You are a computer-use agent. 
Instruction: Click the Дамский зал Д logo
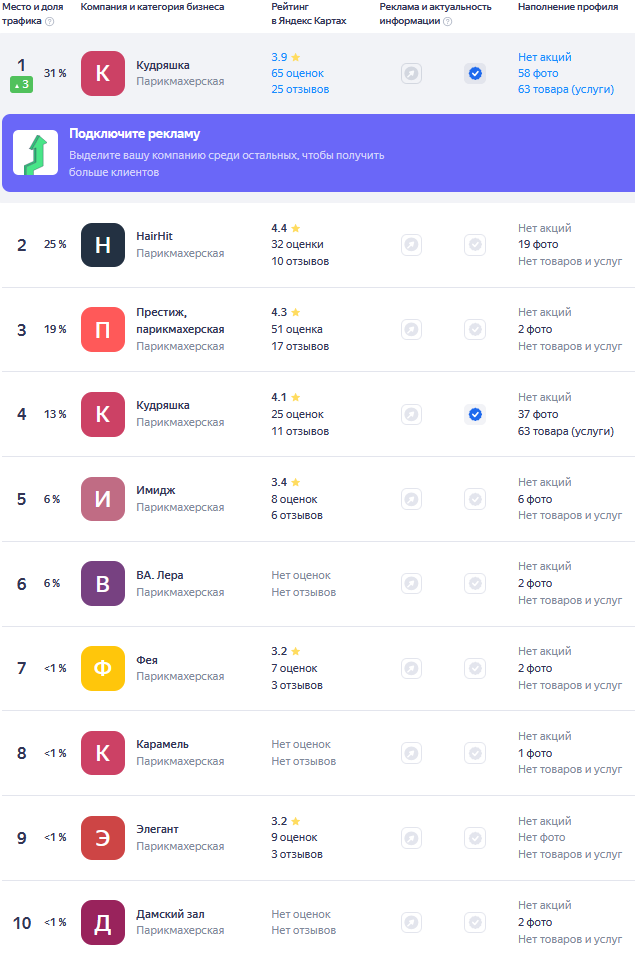tap(103, 923)
